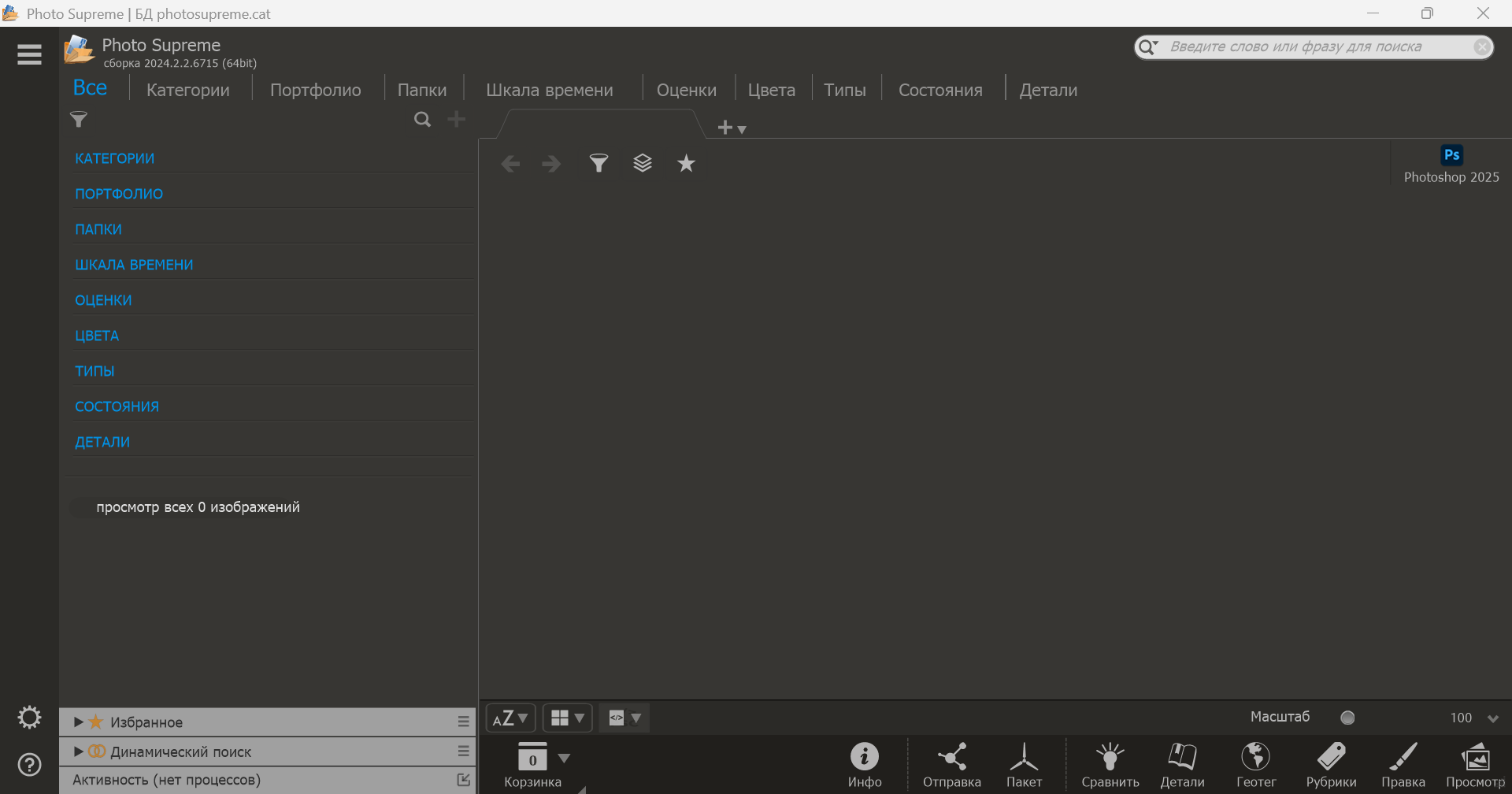Open the Детали tool in bottom toolbar
1512x794 pixels.
coord(1182,765)
